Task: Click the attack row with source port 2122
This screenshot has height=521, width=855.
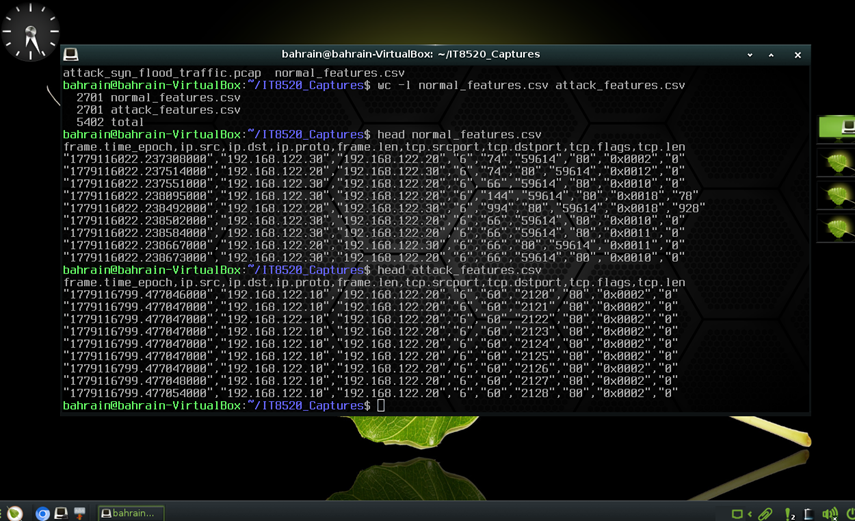Action: pos(371,319)
